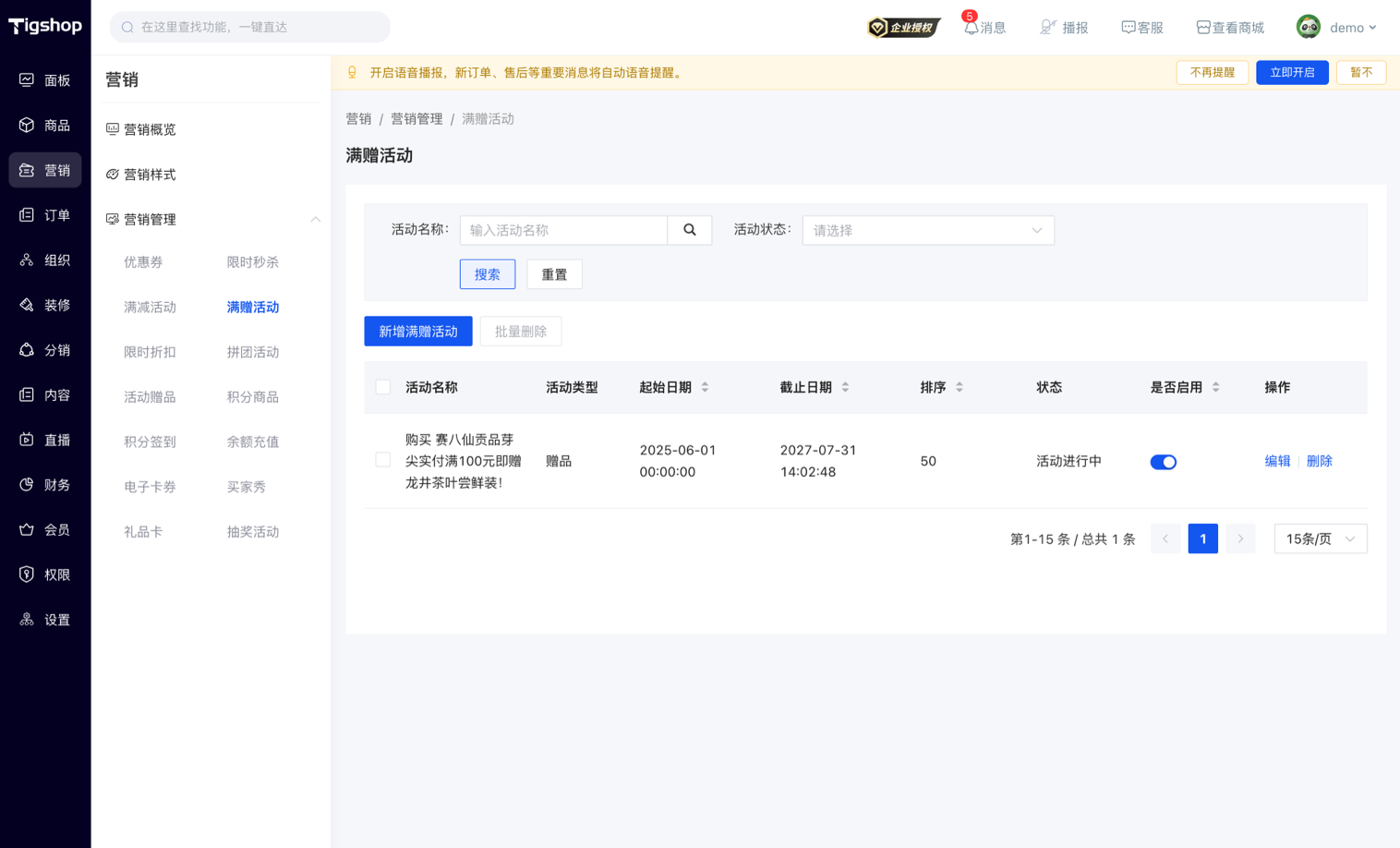This screenshot has height=848, width=1400.
Task: Toggle the 是否启用 switch for the activity
Action: (1163, 462)
